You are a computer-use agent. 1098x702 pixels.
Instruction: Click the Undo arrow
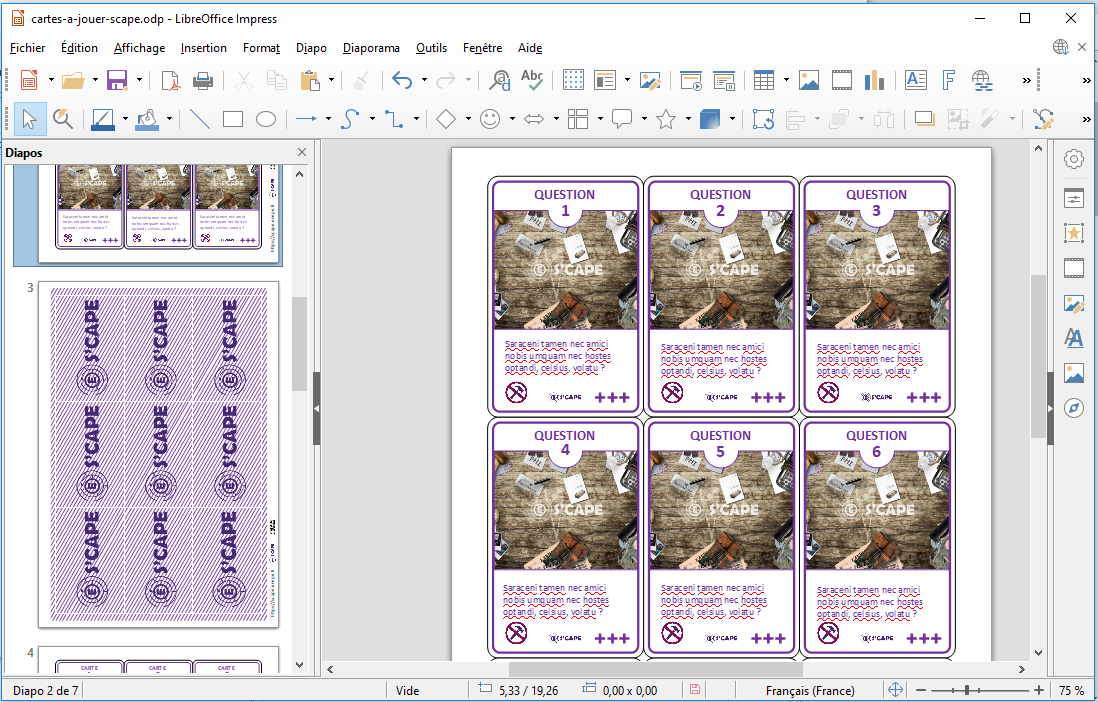[x=402, y=81]
